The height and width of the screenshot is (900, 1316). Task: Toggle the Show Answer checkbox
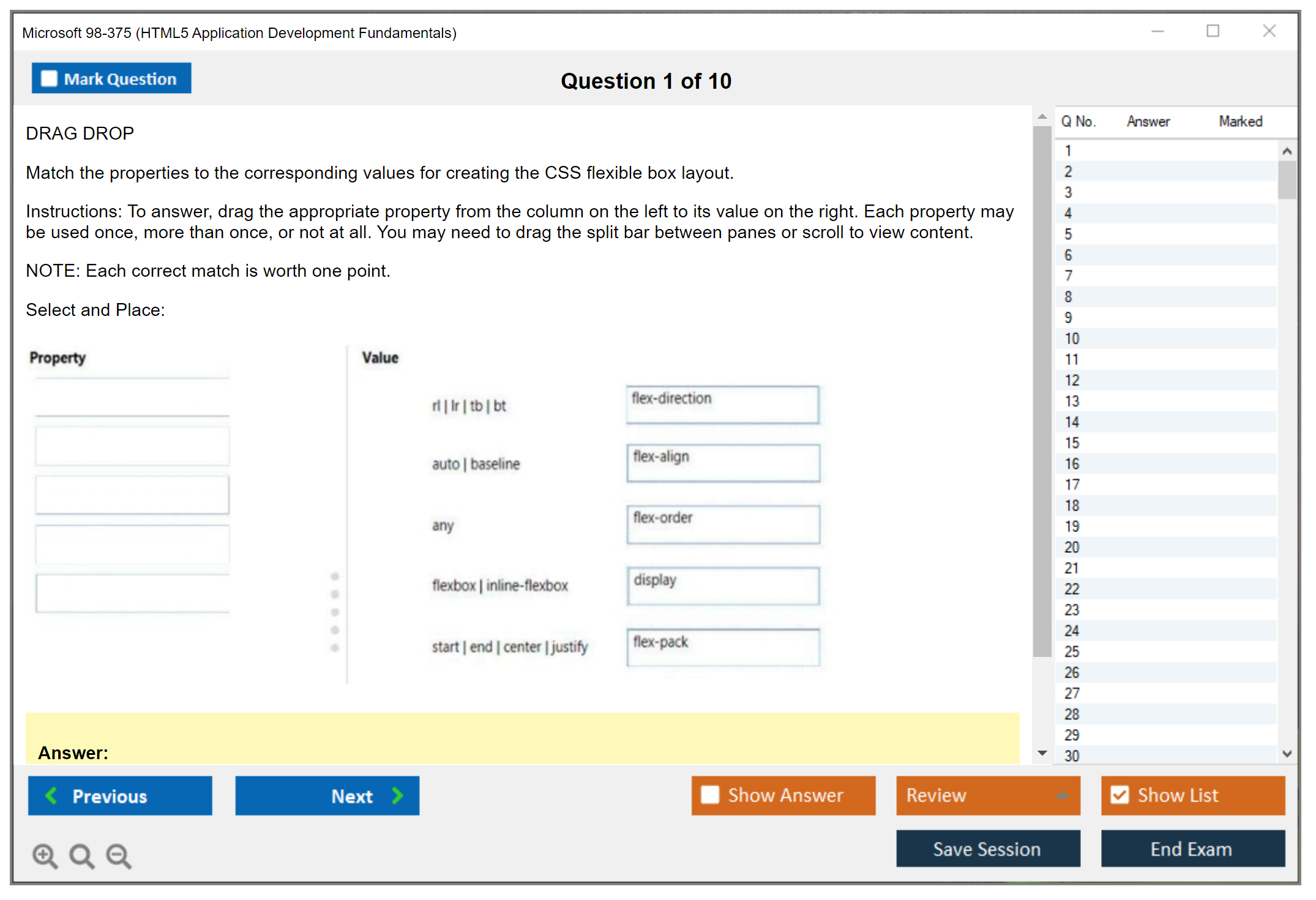tap(710, 795)
